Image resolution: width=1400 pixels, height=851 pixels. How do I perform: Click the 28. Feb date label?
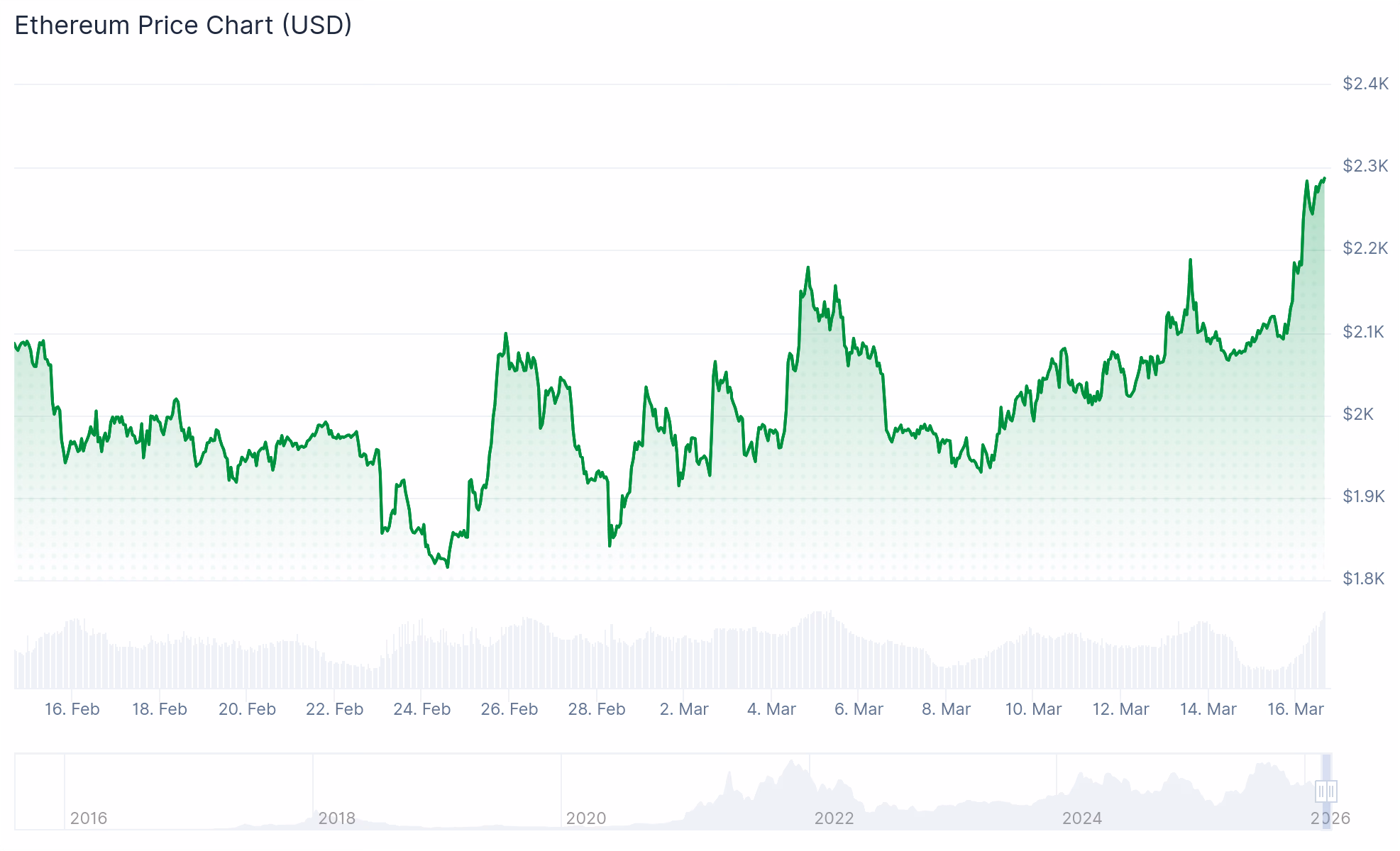(596, 709)
